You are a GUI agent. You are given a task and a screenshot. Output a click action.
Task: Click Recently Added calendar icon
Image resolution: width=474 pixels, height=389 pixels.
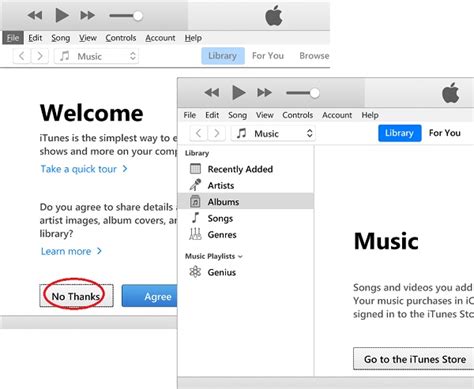pyautogui.click(x=195, y=169)
